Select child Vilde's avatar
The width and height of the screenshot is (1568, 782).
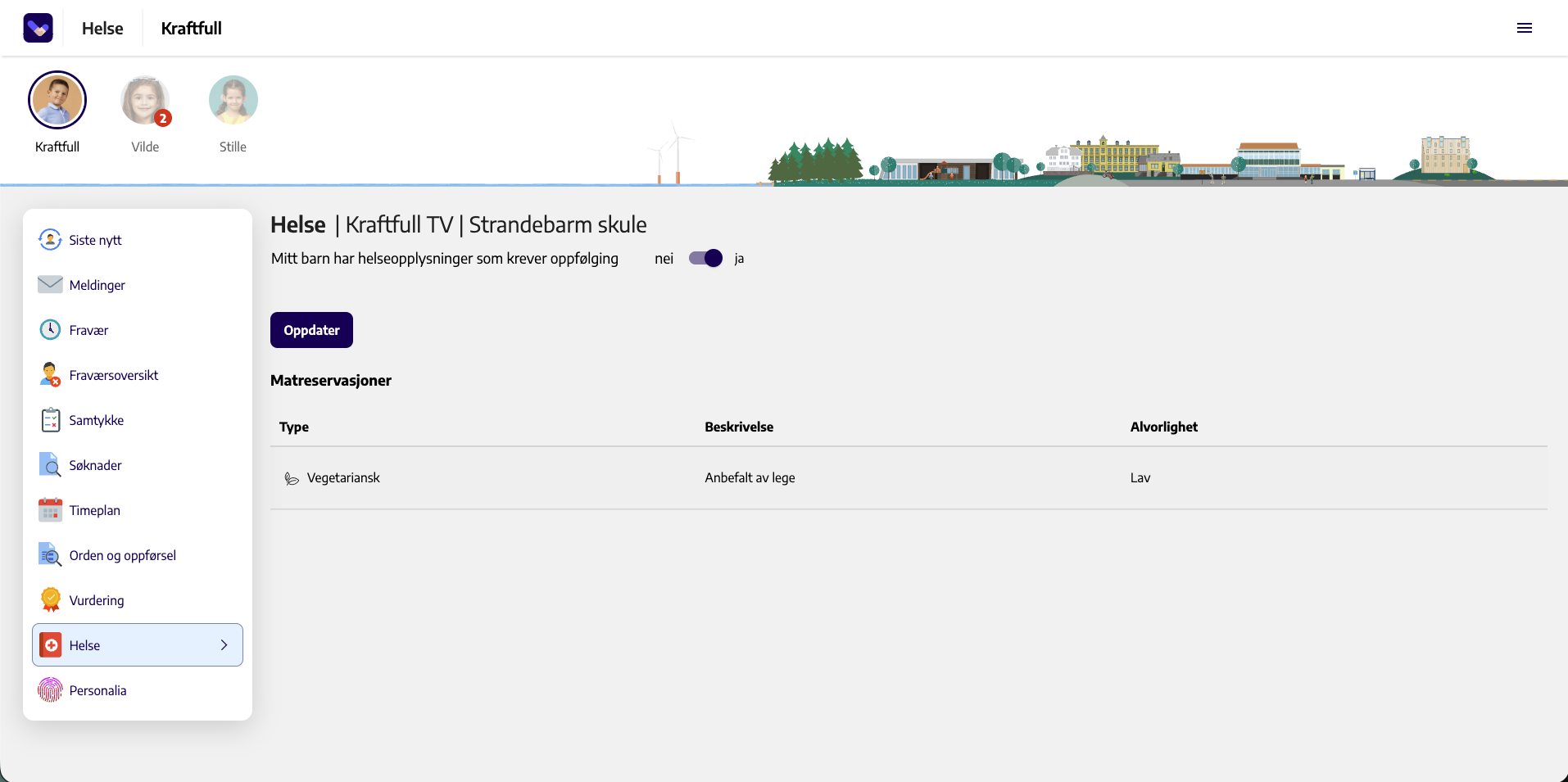pyautogui.click(x=145, y=100)
